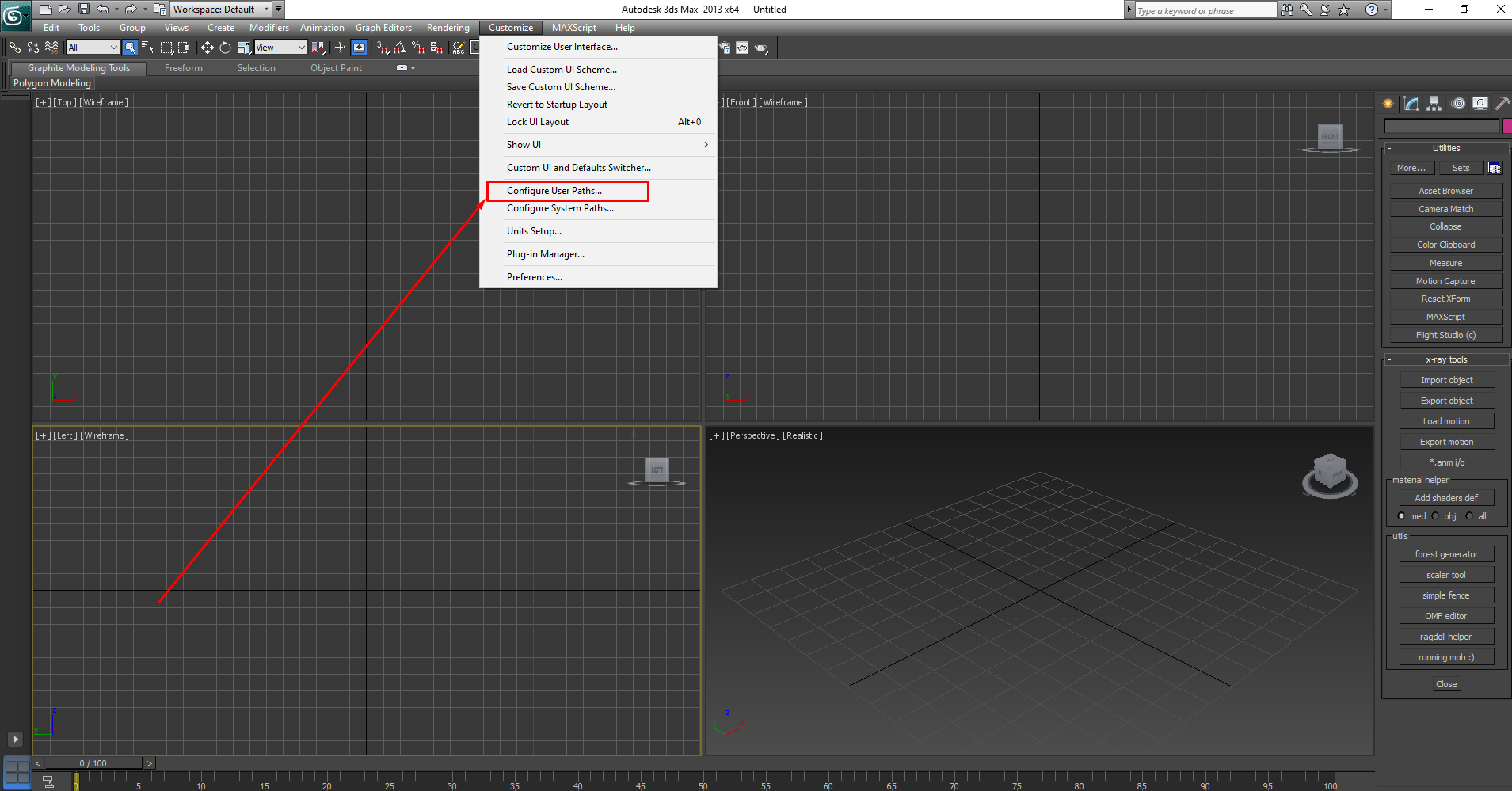
Task: Toggle the Percent Snap icon
Action: coord(418,48)
